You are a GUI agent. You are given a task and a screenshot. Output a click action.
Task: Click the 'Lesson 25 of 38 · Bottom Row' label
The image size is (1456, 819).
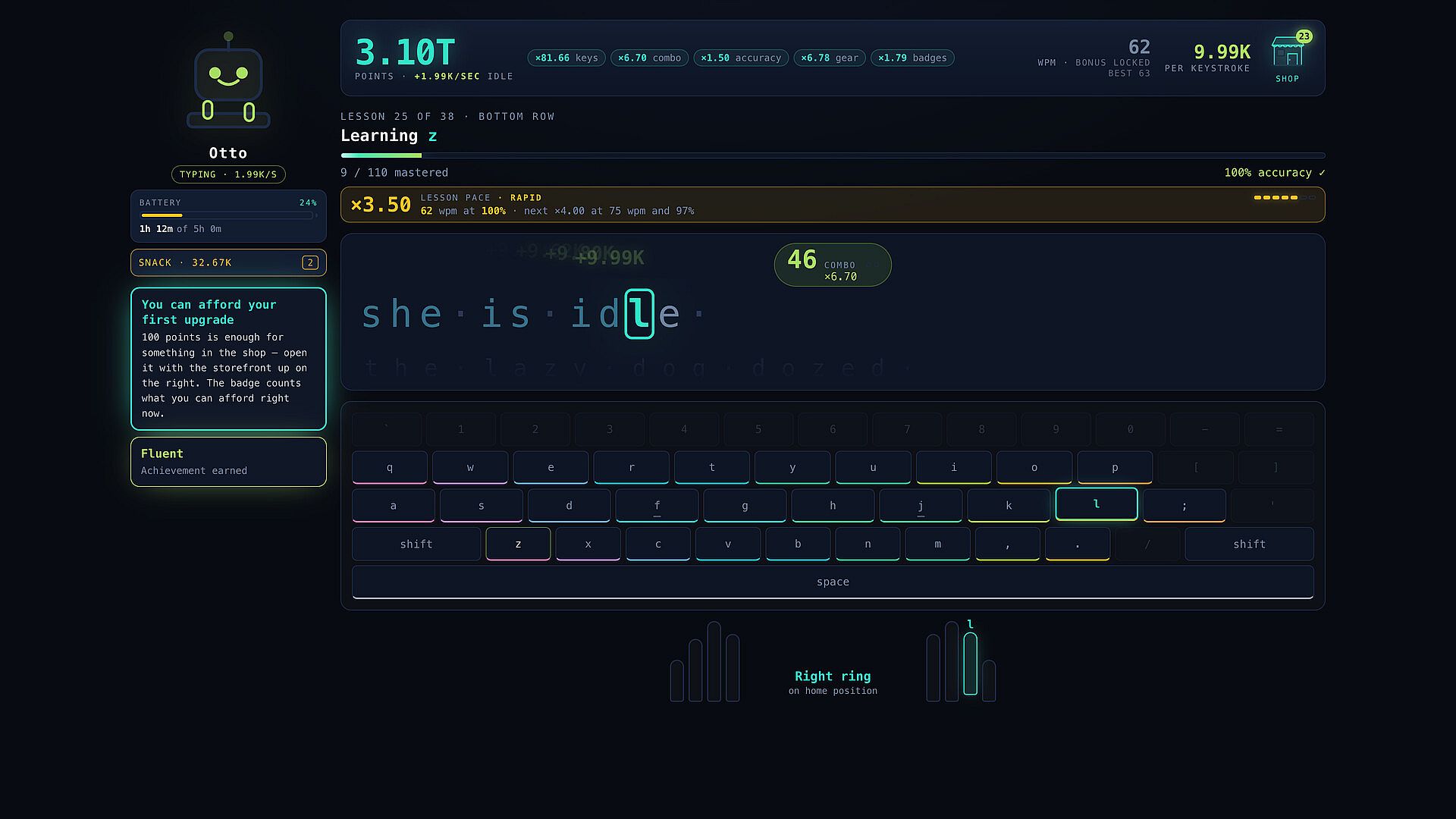[x=447, y=117]
